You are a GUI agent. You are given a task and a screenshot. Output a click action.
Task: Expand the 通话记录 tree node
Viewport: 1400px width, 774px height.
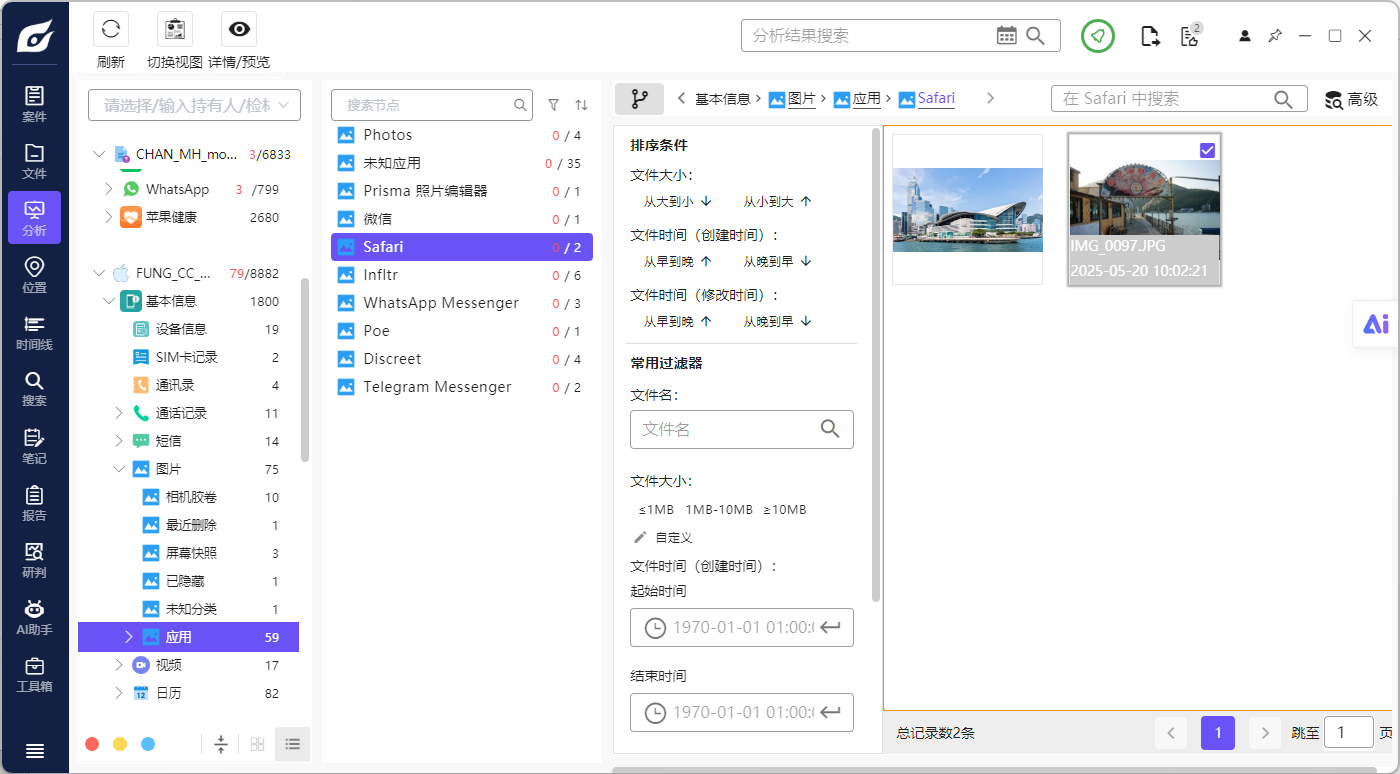pos(119,413)
